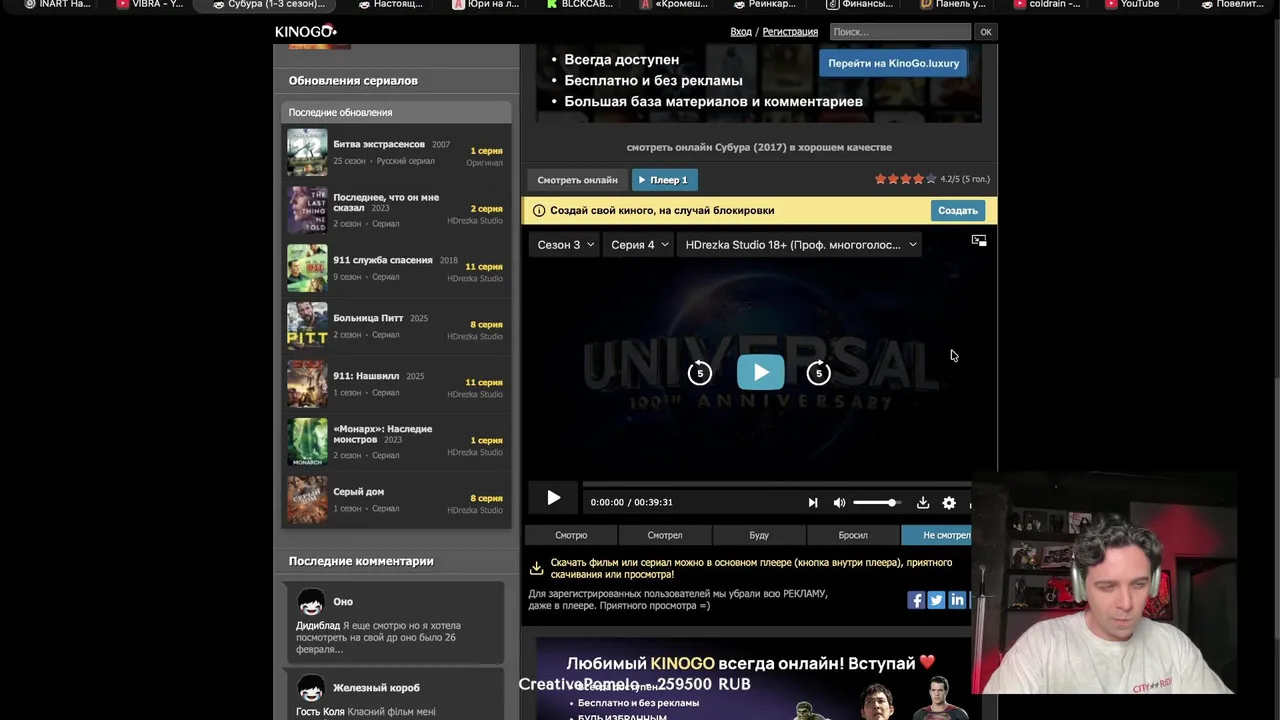Open the Регистрация link
The image size is (1280, 720).
pyautogui.click(x=790, y=32)
